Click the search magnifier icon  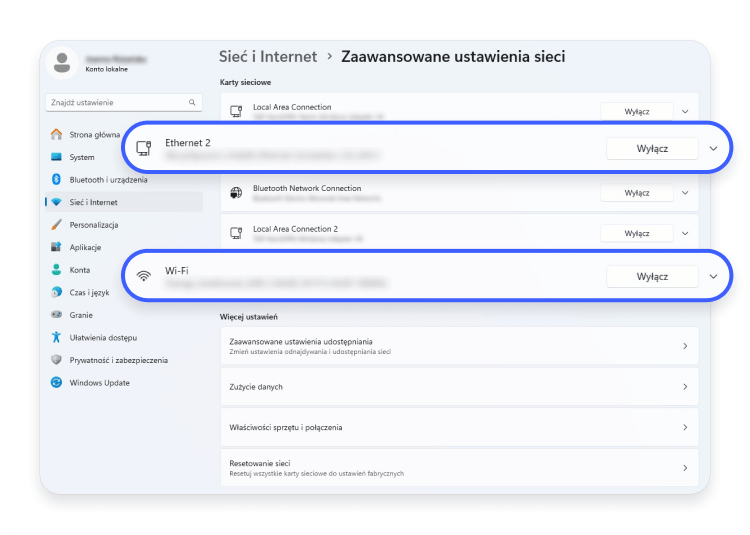point(192,102)
